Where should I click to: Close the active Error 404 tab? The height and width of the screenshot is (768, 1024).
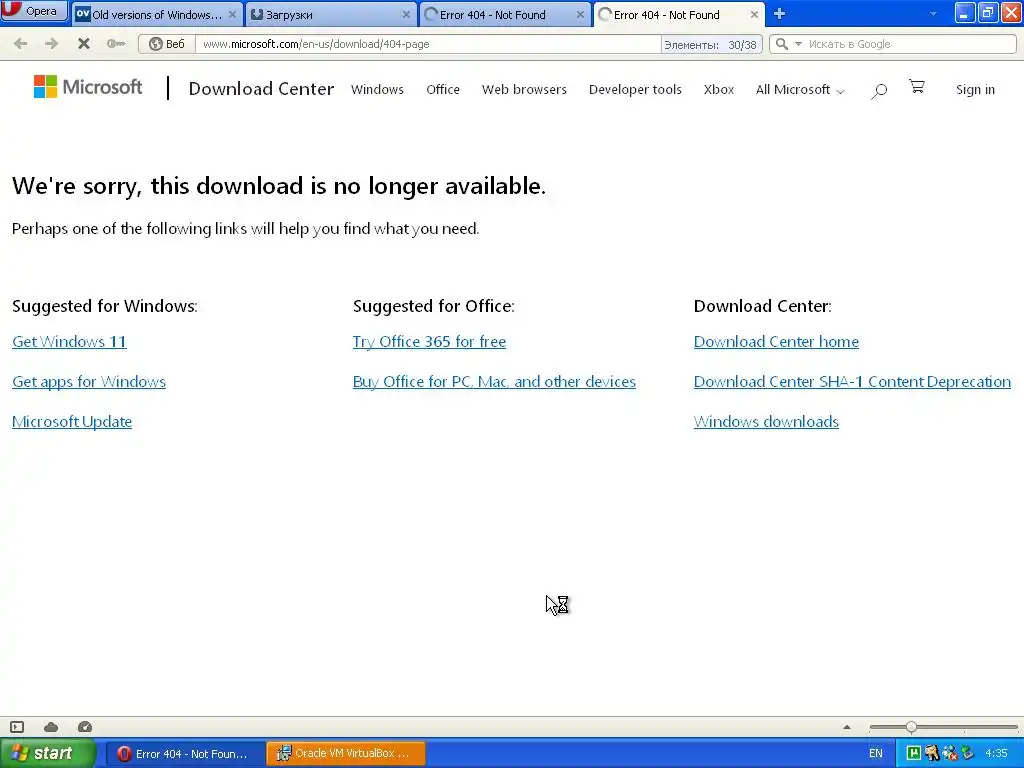pos(754,14)
